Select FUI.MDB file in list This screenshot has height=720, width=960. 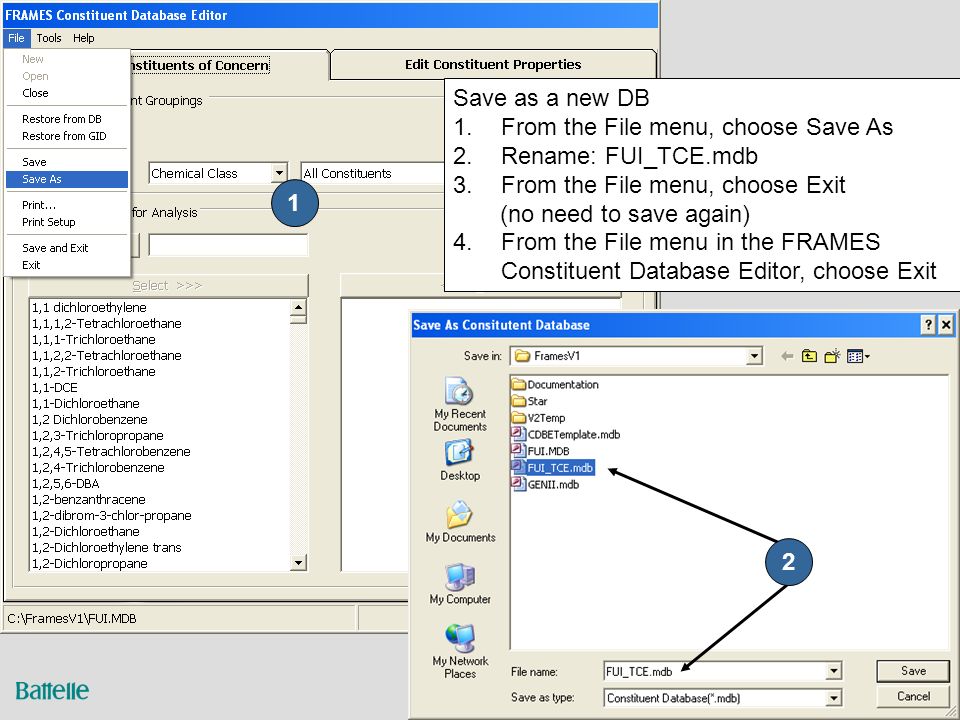541,451
